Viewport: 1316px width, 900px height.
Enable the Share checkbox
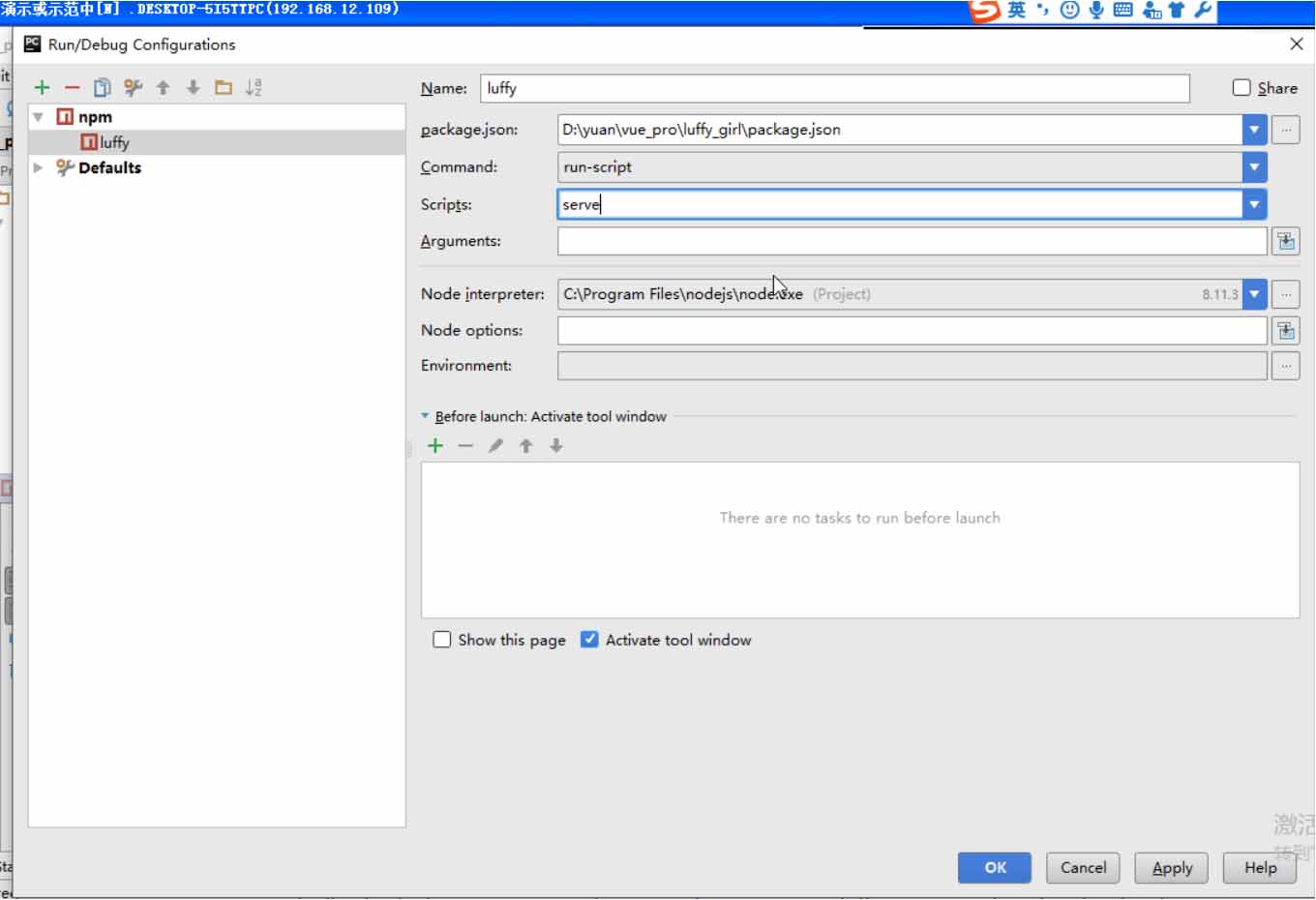pos(1241,88)
